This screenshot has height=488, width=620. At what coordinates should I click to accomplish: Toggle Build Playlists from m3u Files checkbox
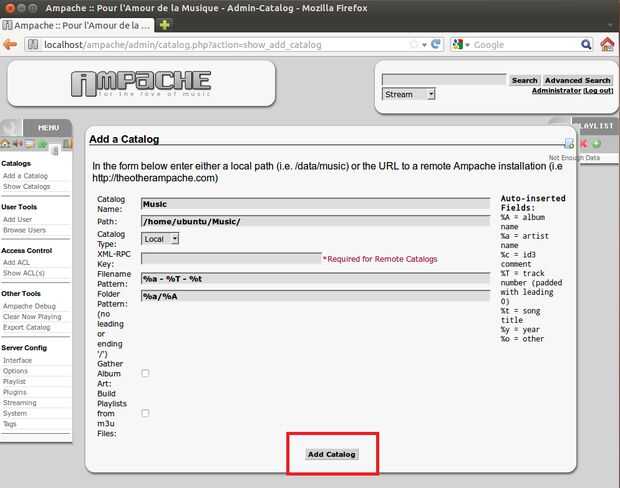coord(145,413)
